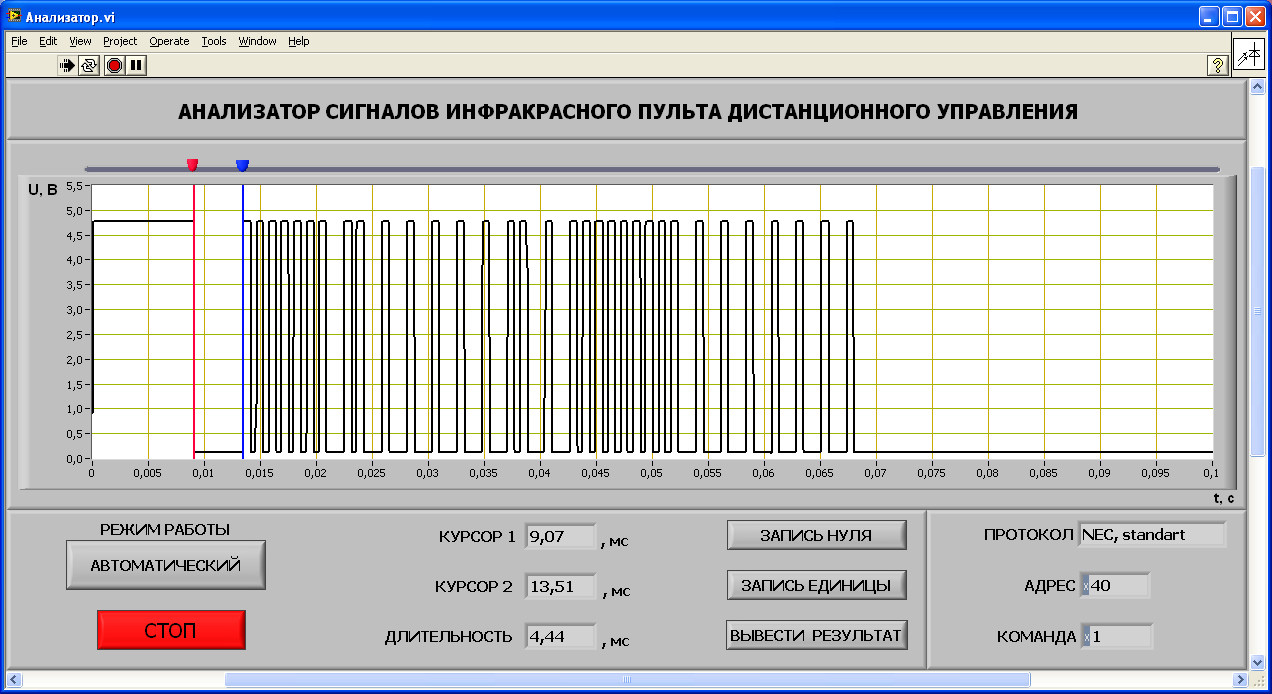The image size is (1272, 694).
Task: Click the Run arrow toolbar icon
Action: (x=67, y=65)
